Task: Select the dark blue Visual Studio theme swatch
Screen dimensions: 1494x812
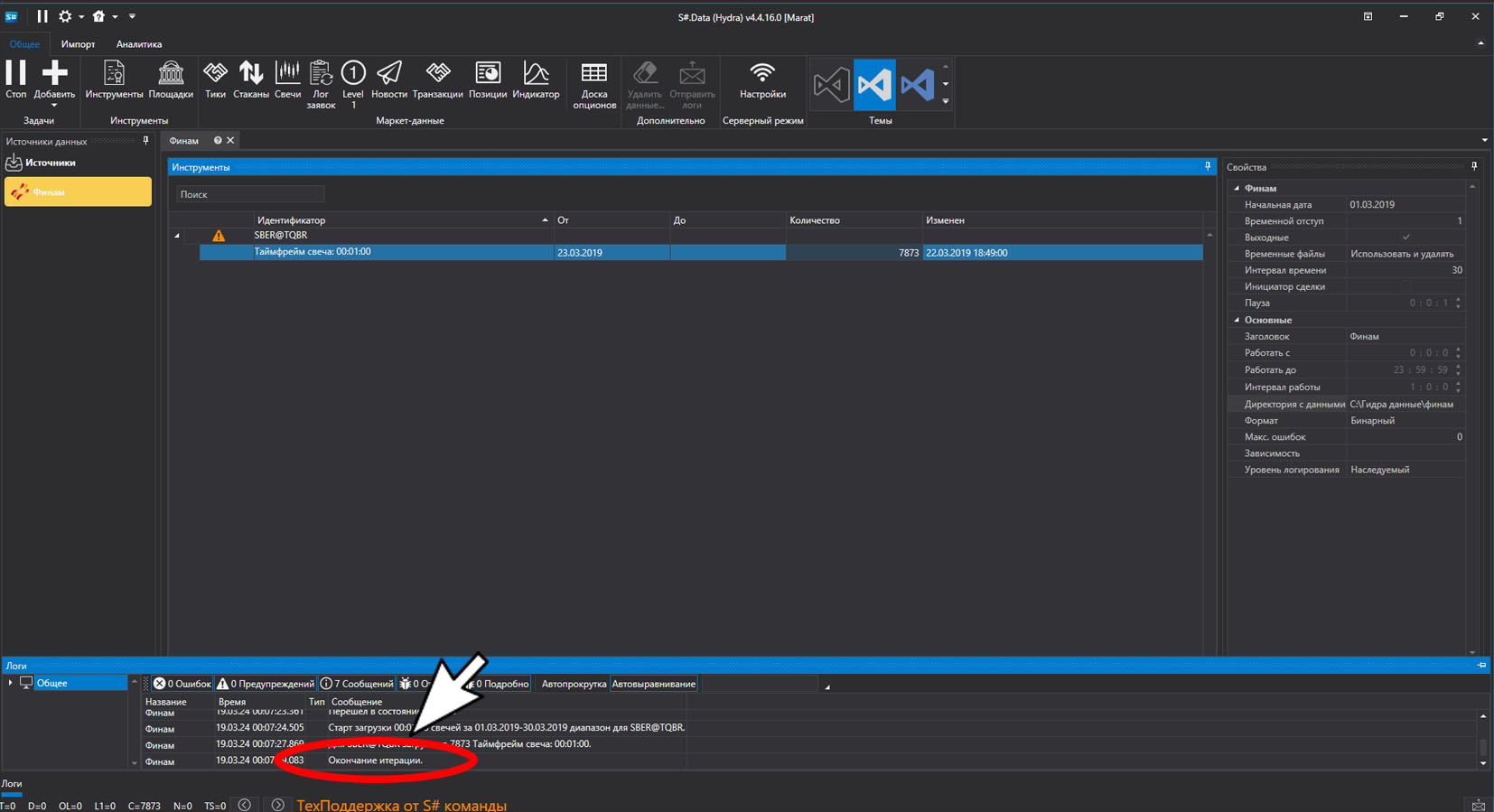Action: tap(918, 85)
